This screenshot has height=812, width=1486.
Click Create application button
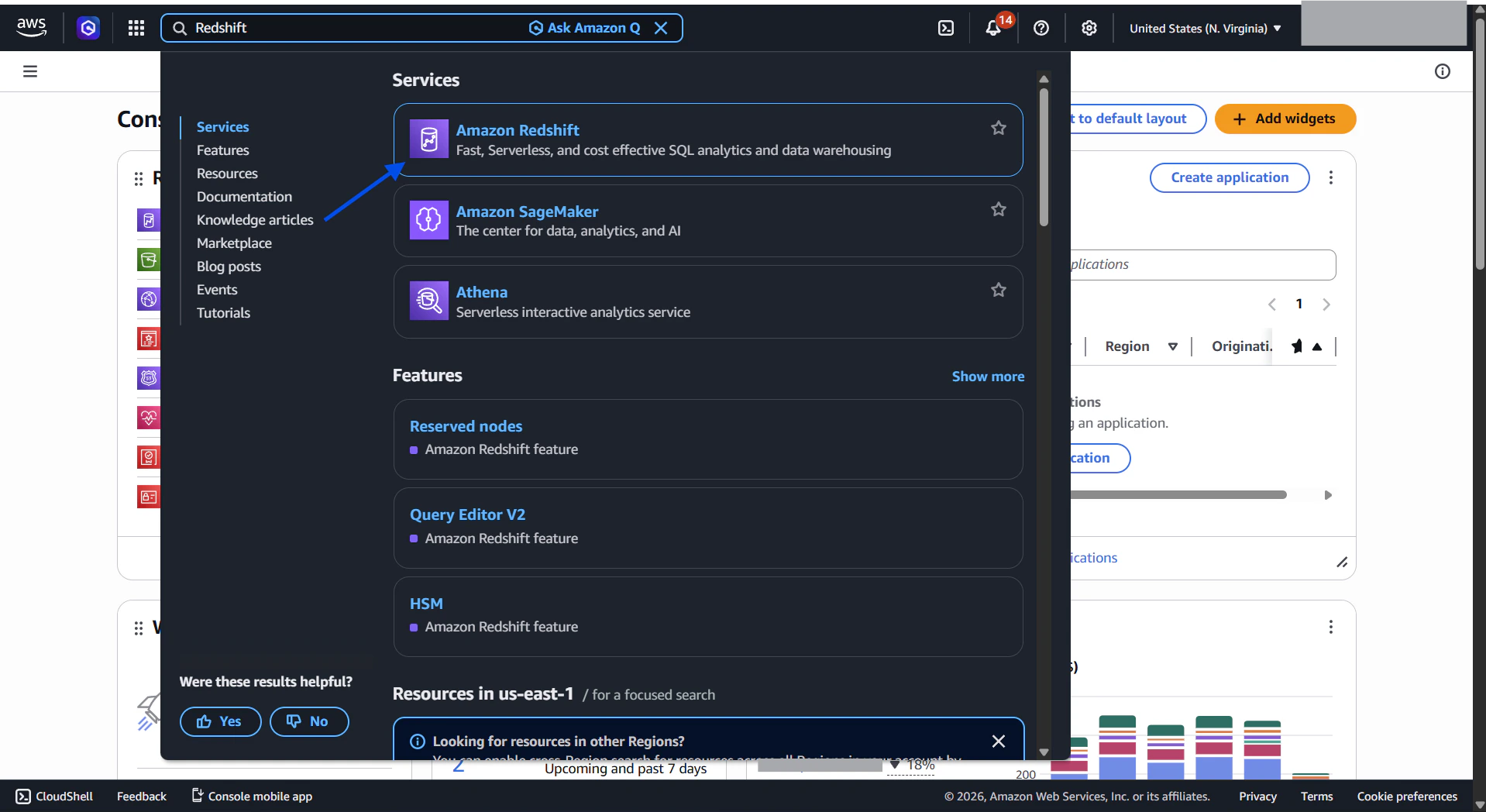[1230, 177]
